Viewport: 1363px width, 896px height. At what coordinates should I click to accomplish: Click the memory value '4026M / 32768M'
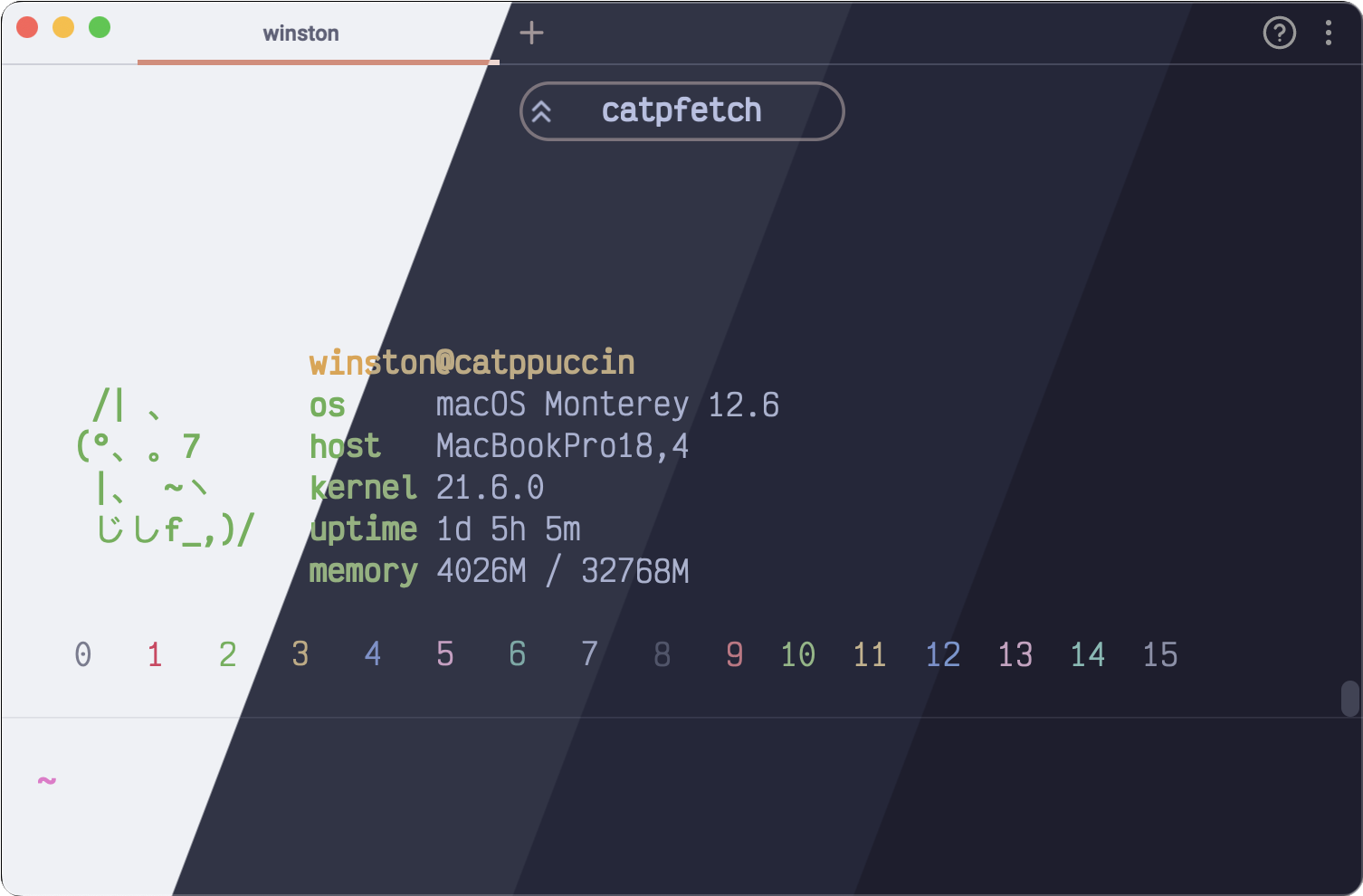(562, 571)
